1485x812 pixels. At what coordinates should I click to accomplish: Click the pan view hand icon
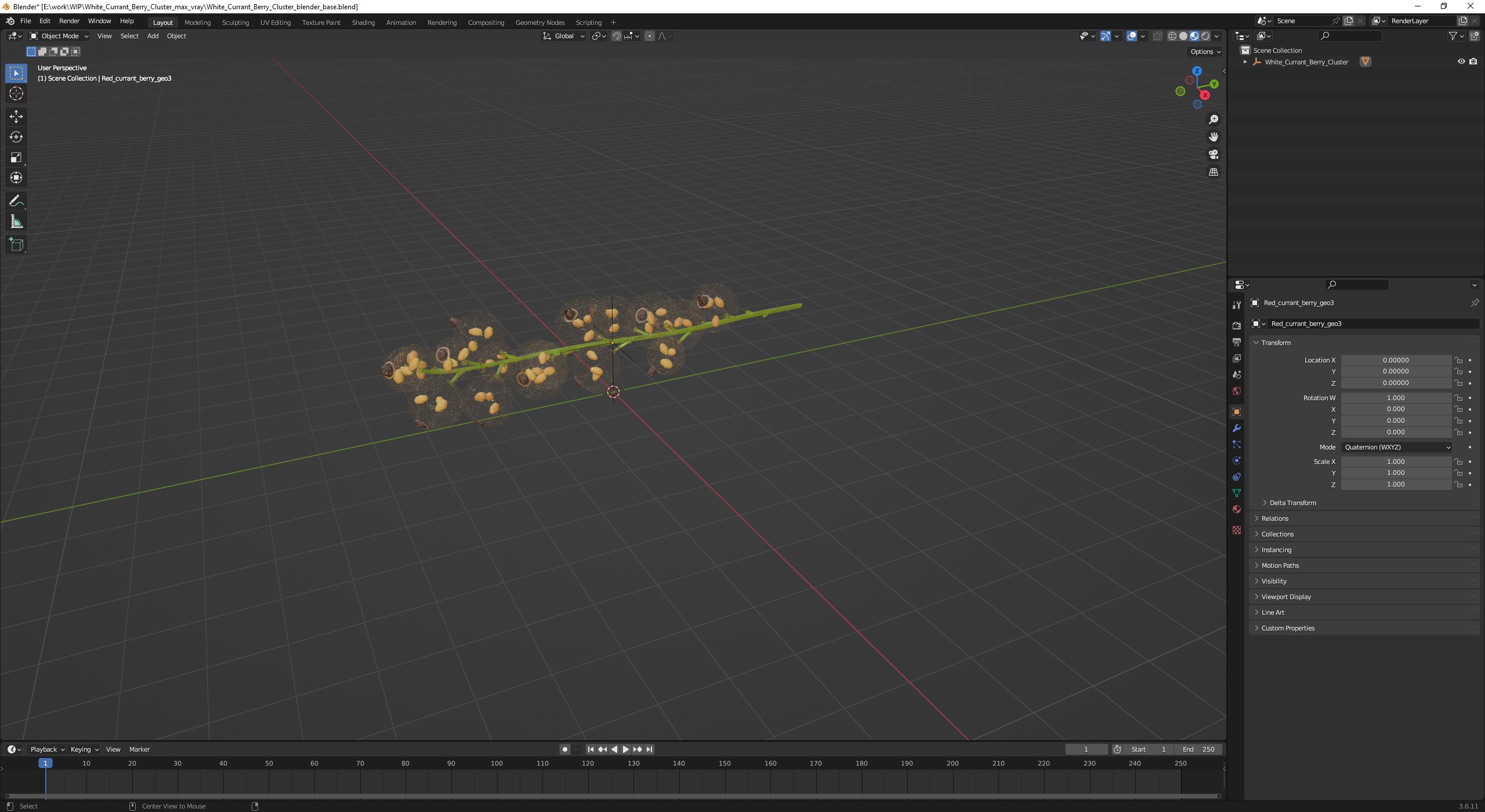click(1213, 137)
